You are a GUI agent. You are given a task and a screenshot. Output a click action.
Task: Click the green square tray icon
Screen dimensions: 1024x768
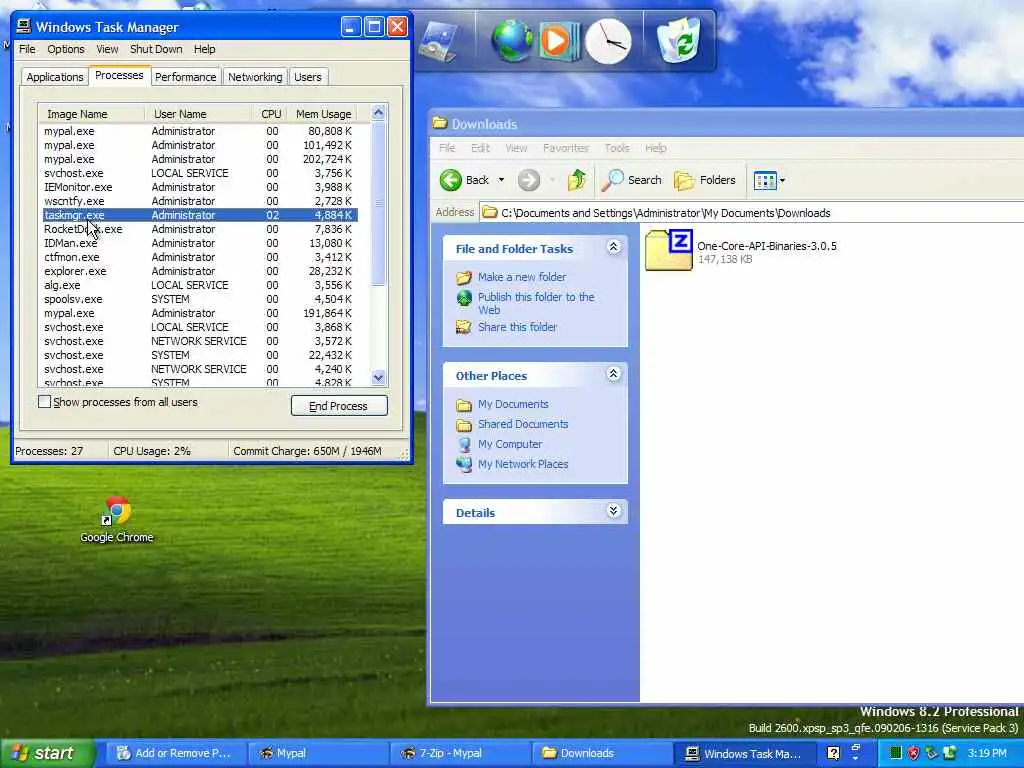click(896, 753)
